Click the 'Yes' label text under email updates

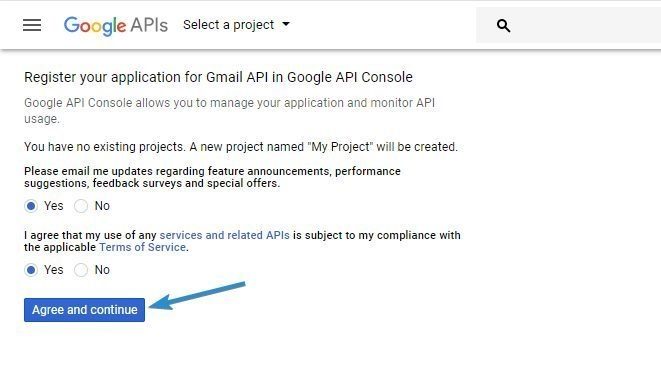(54, 206)
